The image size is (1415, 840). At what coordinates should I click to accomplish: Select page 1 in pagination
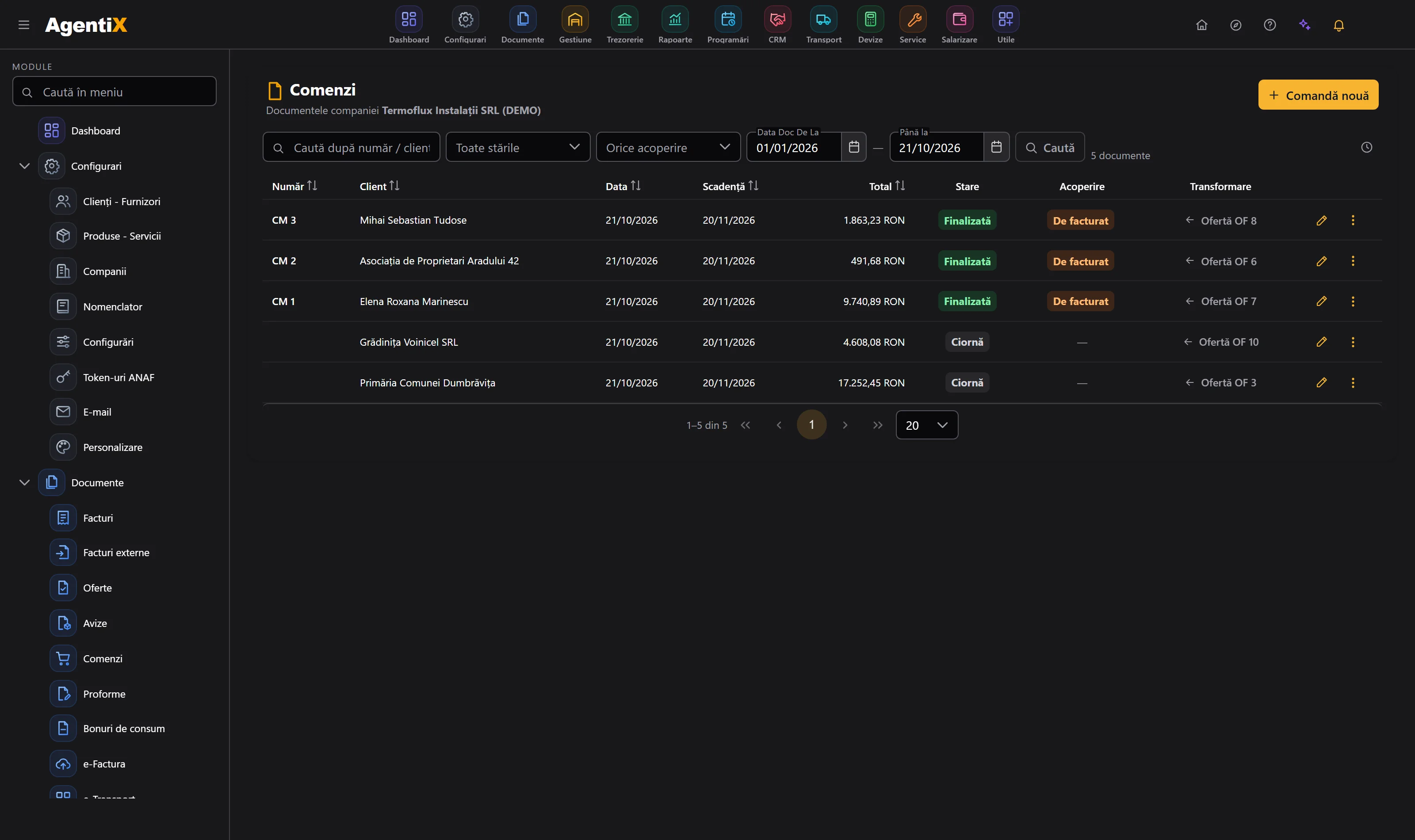[811, 424]
